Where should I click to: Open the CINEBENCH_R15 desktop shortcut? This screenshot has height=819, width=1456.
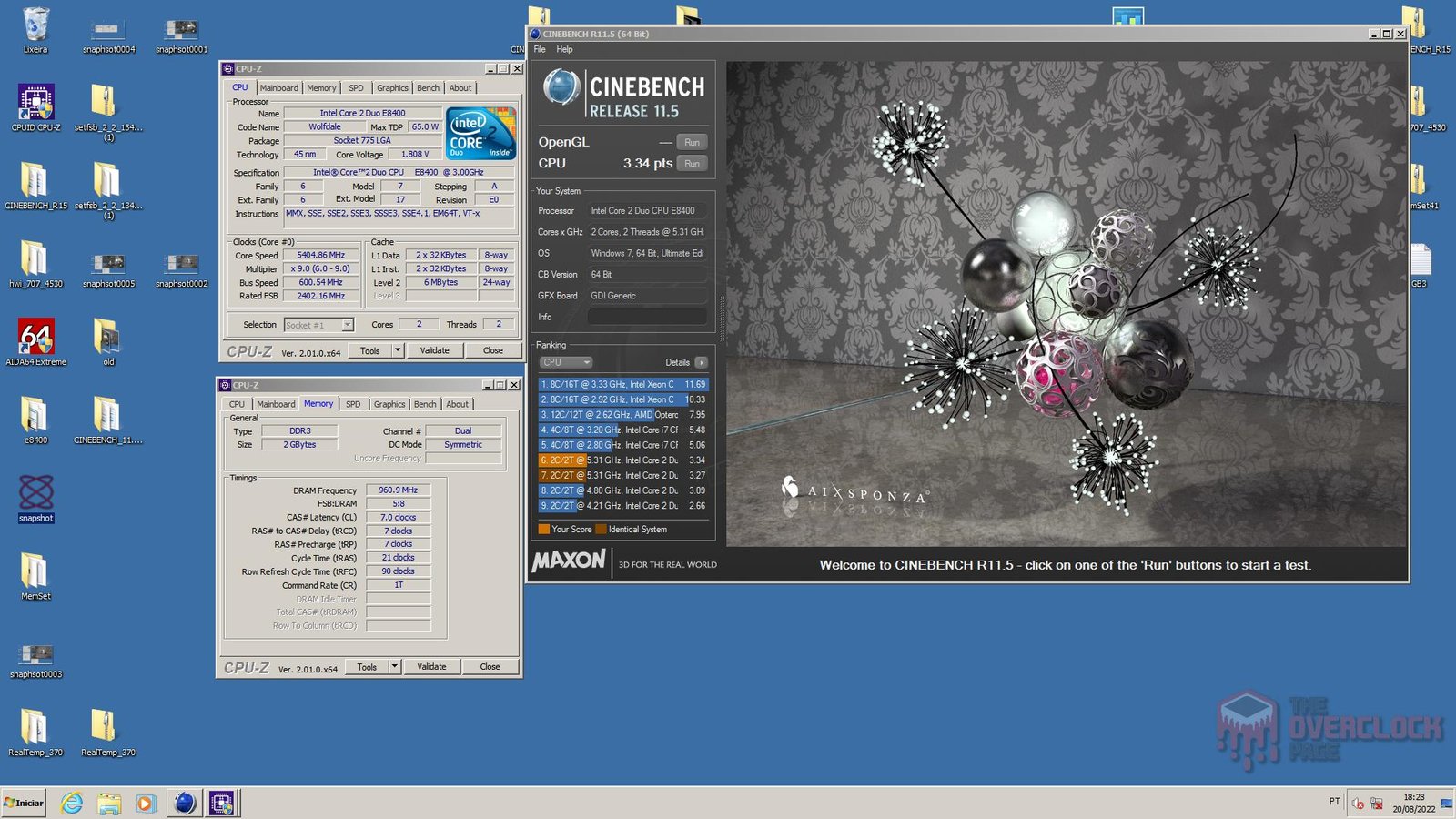point(35,177)
